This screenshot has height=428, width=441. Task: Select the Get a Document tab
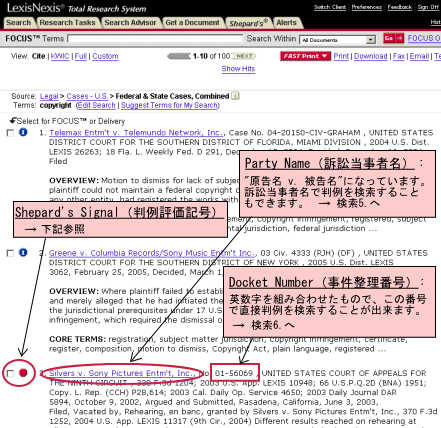[x=192, y=23]
